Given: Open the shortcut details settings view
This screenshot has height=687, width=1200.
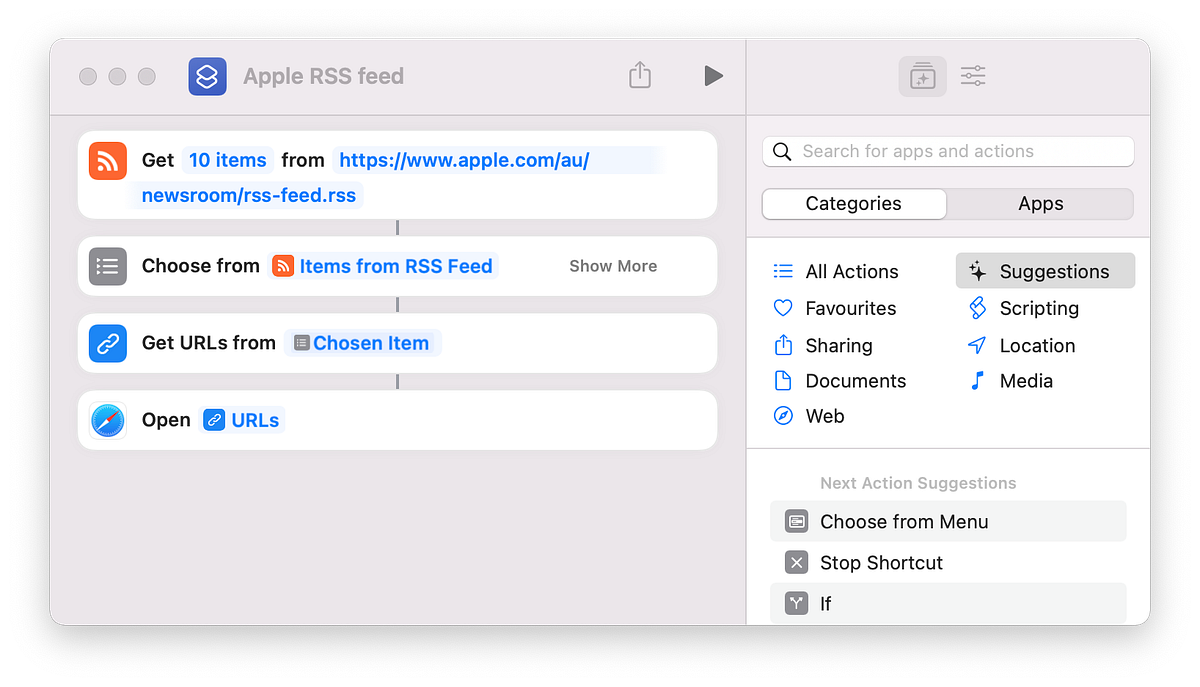Looking at the screenshot, I should tap(972, 76).
